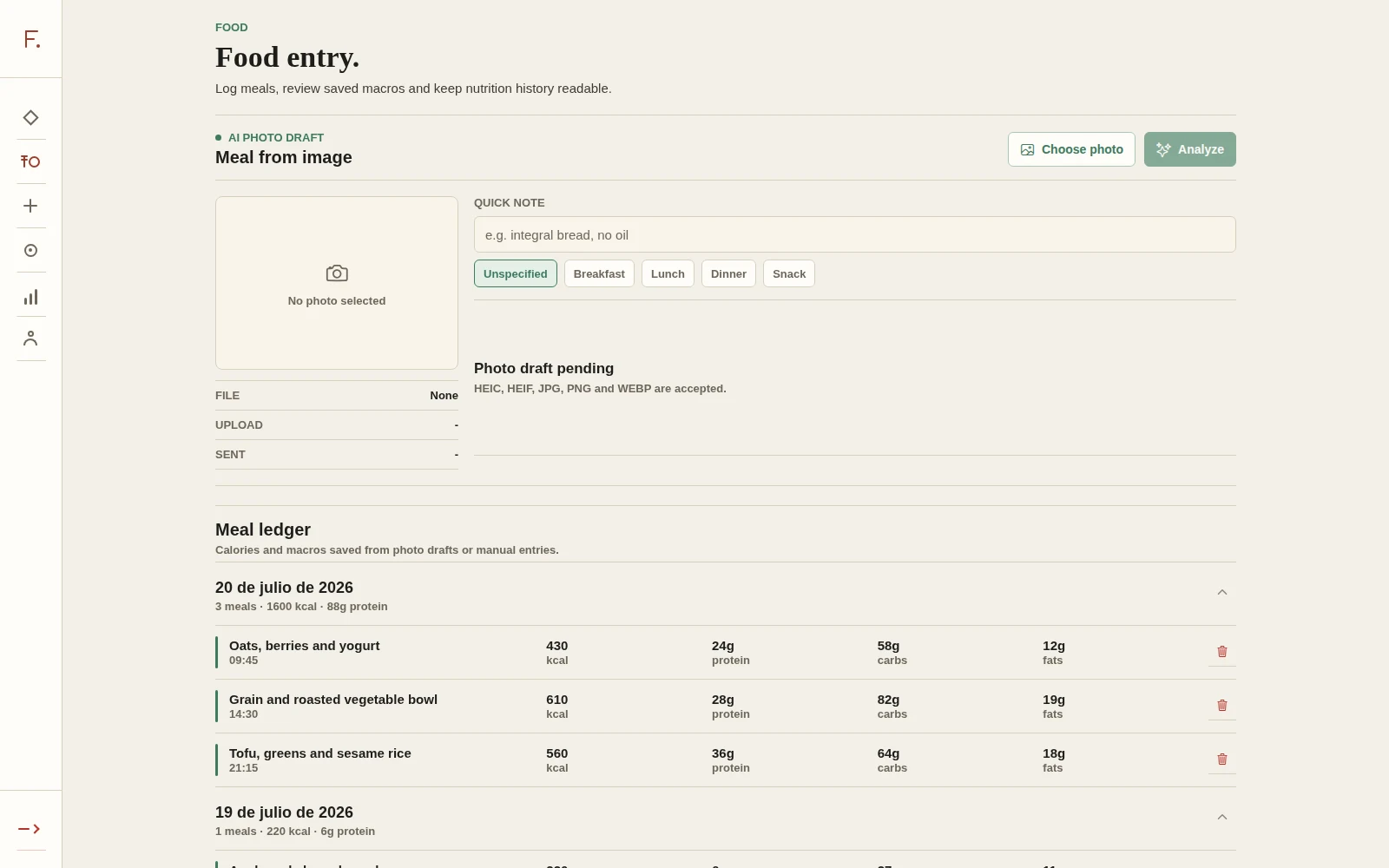This screenshot has height=868, width=1389.
Task: Click the 21:15 timestamp
Action: pos(244,768)
